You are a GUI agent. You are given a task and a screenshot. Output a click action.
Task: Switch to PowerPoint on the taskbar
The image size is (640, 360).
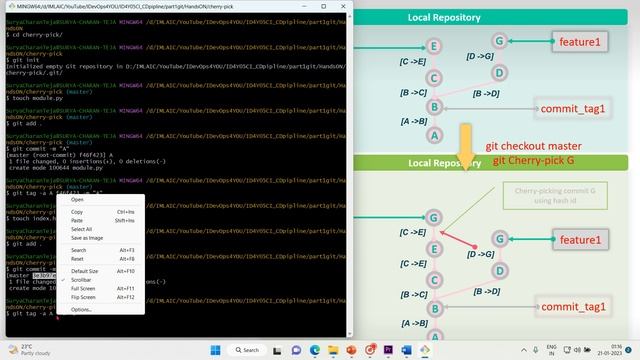coord(351,350)
